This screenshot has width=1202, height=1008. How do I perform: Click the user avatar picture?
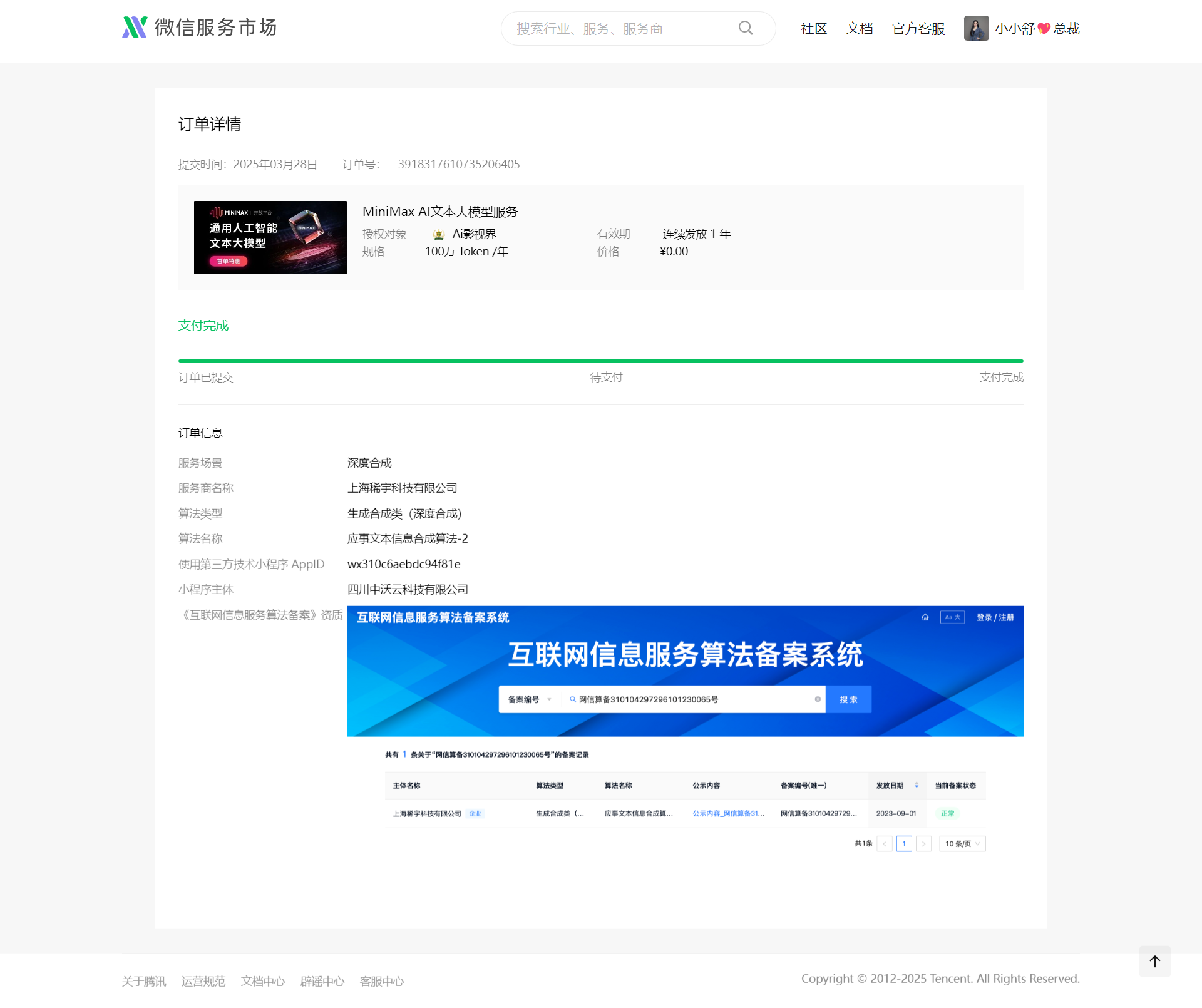[x=976, y=28]
